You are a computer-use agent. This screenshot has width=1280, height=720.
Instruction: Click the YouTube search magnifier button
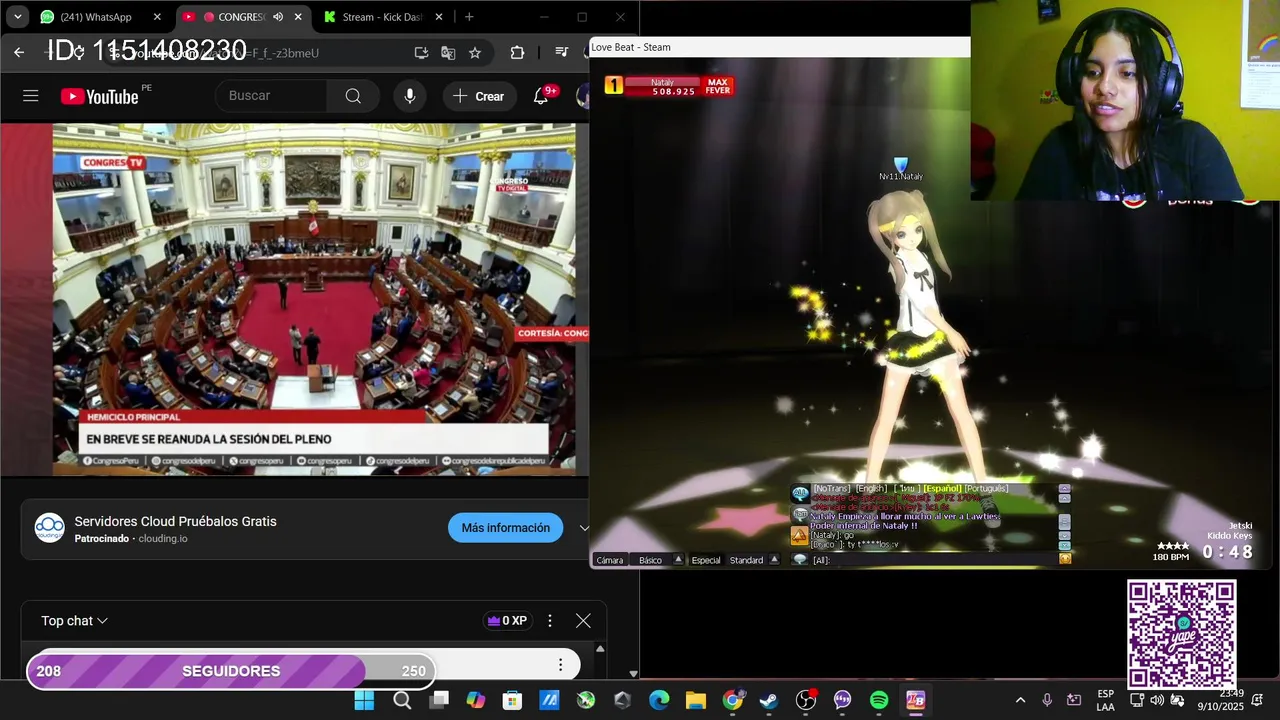(353, 96)
